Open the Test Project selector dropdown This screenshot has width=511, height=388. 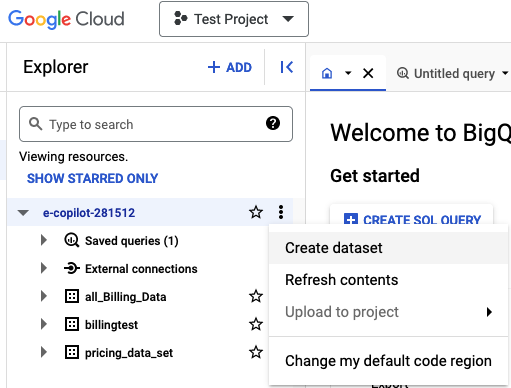tap(234, 19)
